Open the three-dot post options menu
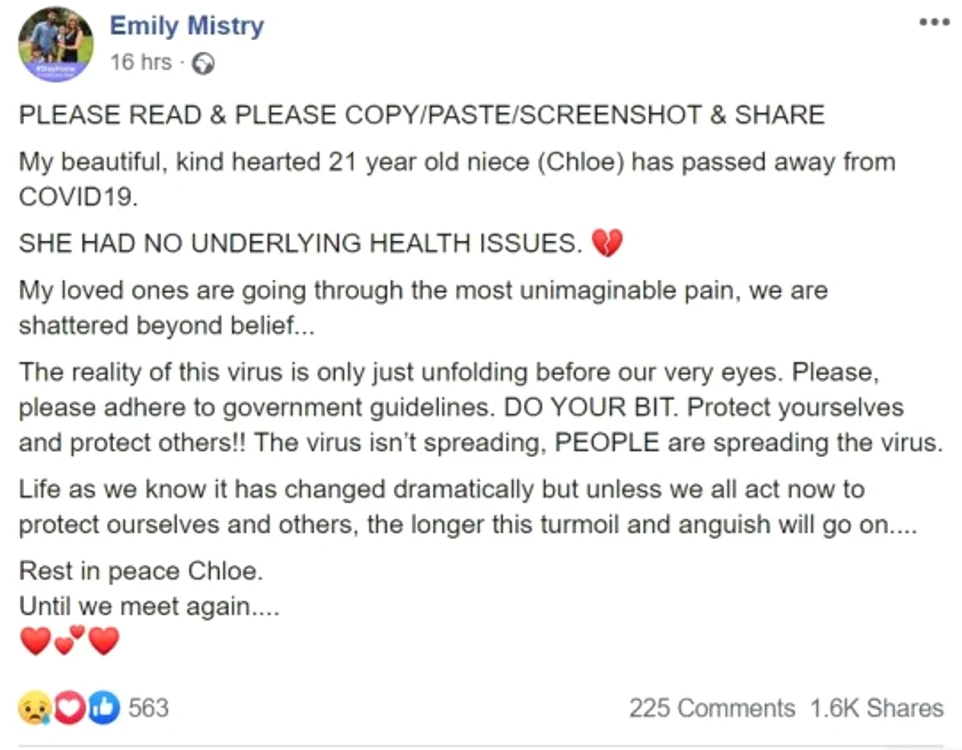Screen dimensions: 962x750 point(934,23)
